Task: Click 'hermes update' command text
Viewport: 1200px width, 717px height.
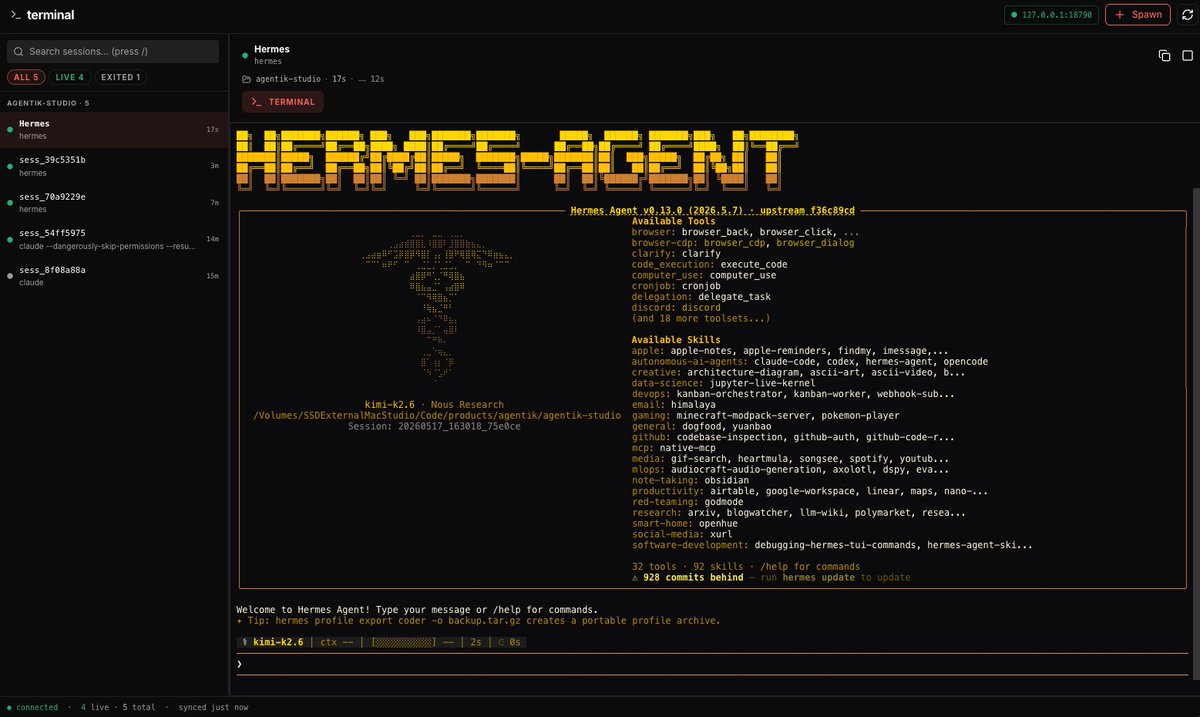Action: pos(819,578)
